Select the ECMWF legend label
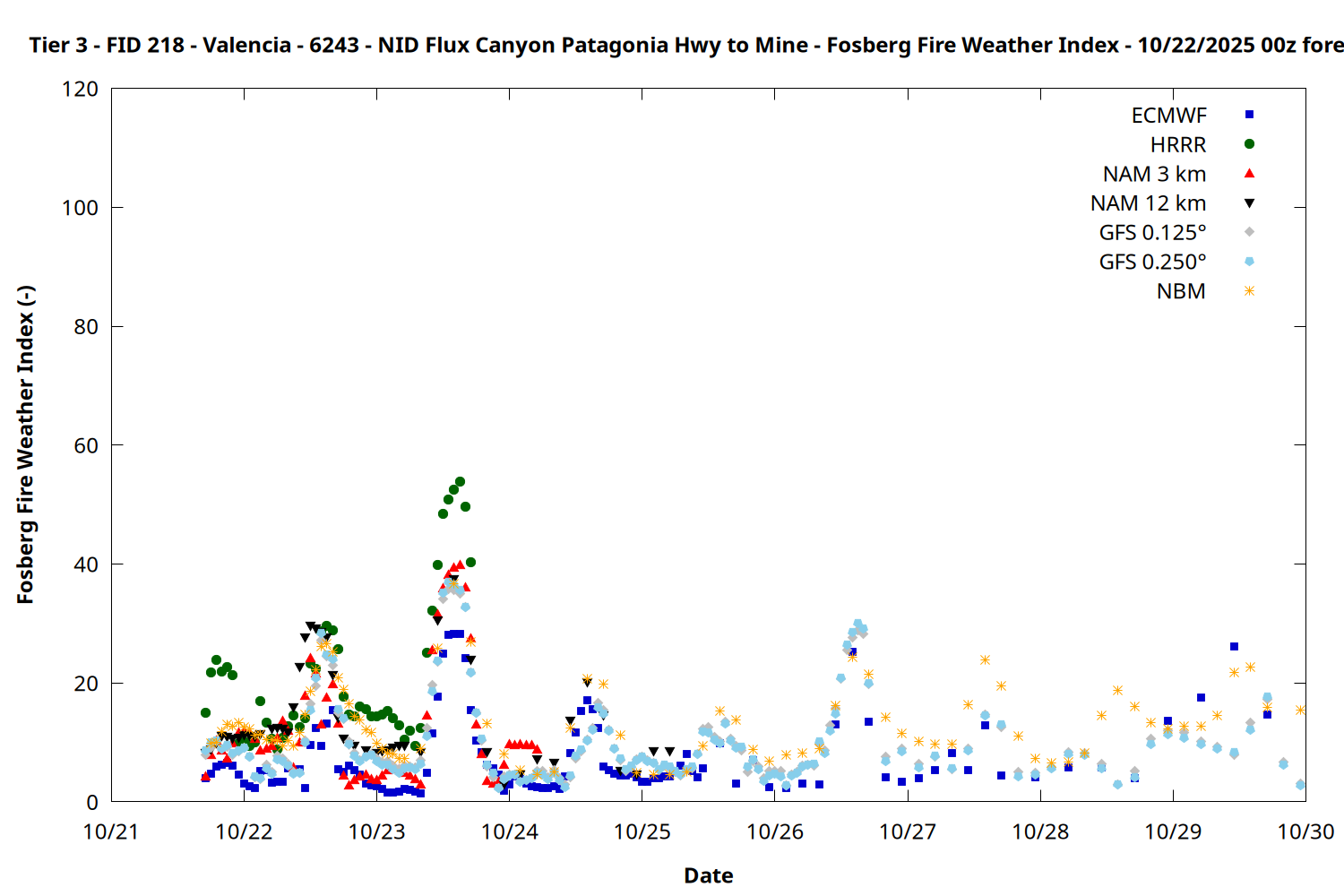 (x=1168, y=116)
